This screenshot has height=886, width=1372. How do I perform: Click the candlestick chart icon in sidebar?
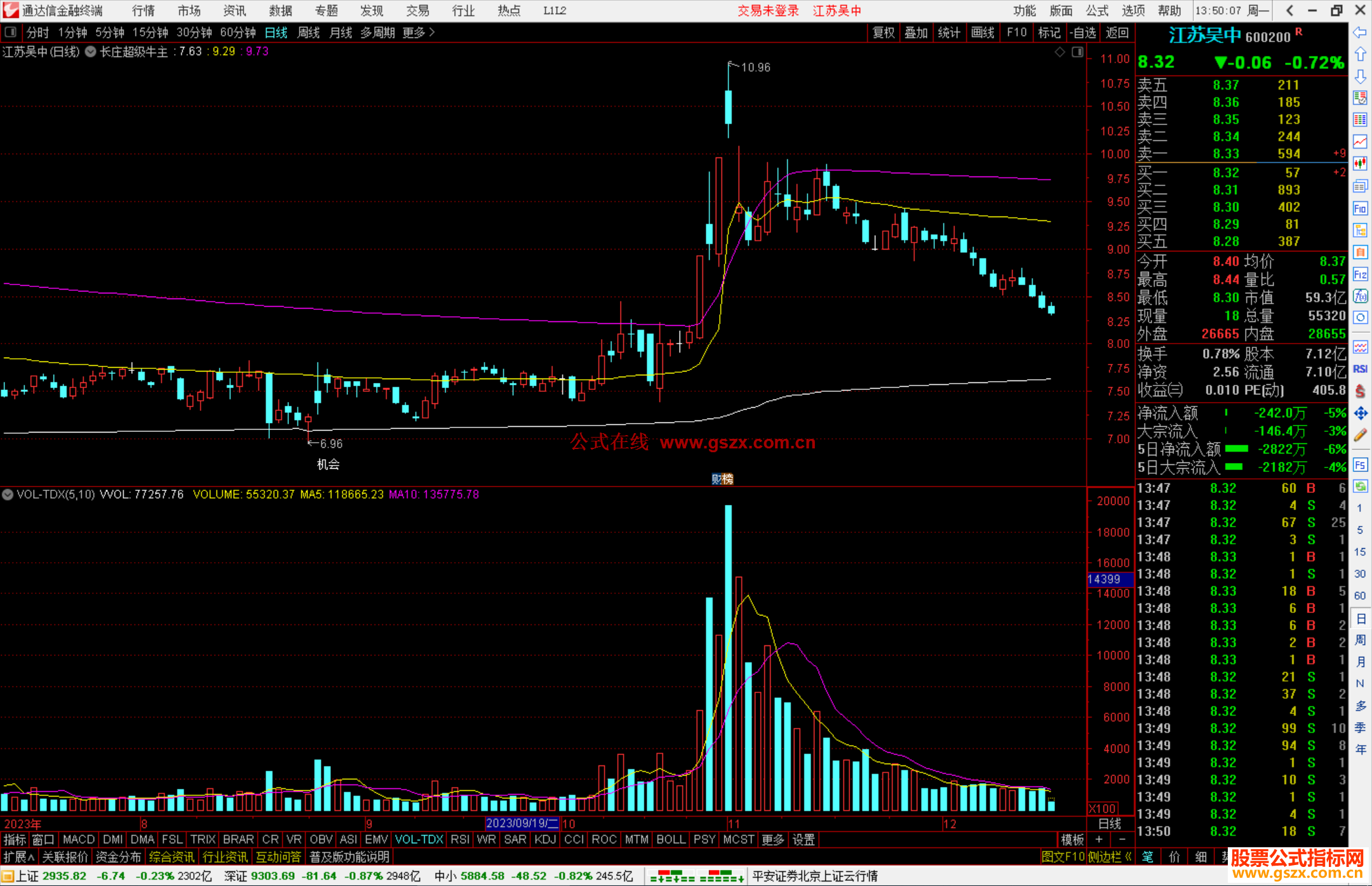[1360, 164]
